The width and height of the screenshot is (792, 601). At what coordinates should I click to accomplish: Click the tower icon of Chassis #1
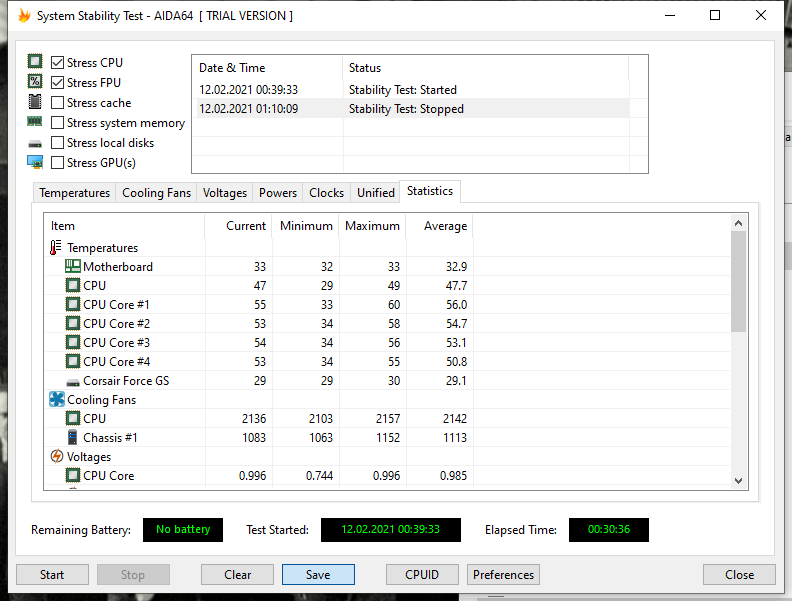pyautogui.click(x=73, y=437)
